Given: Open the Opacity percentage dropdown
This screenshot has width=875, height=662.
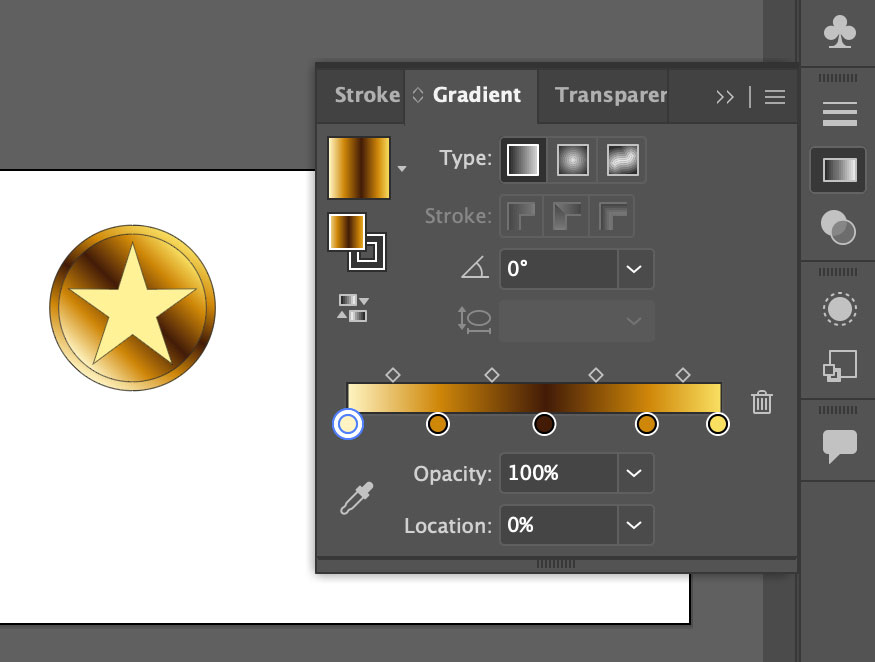Looking at the screenshot, I should pos(634,473).
